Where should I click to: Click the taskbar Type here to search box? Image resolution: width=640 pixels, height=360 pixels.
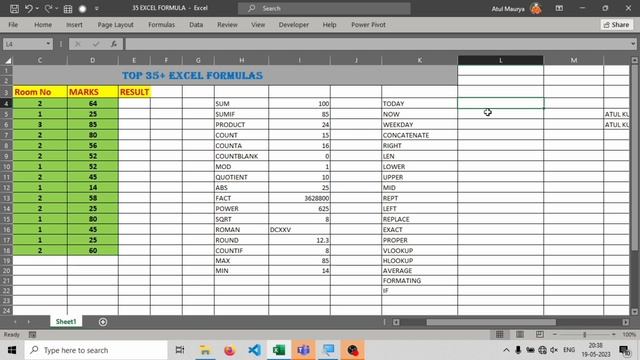[x=96, y=350]
